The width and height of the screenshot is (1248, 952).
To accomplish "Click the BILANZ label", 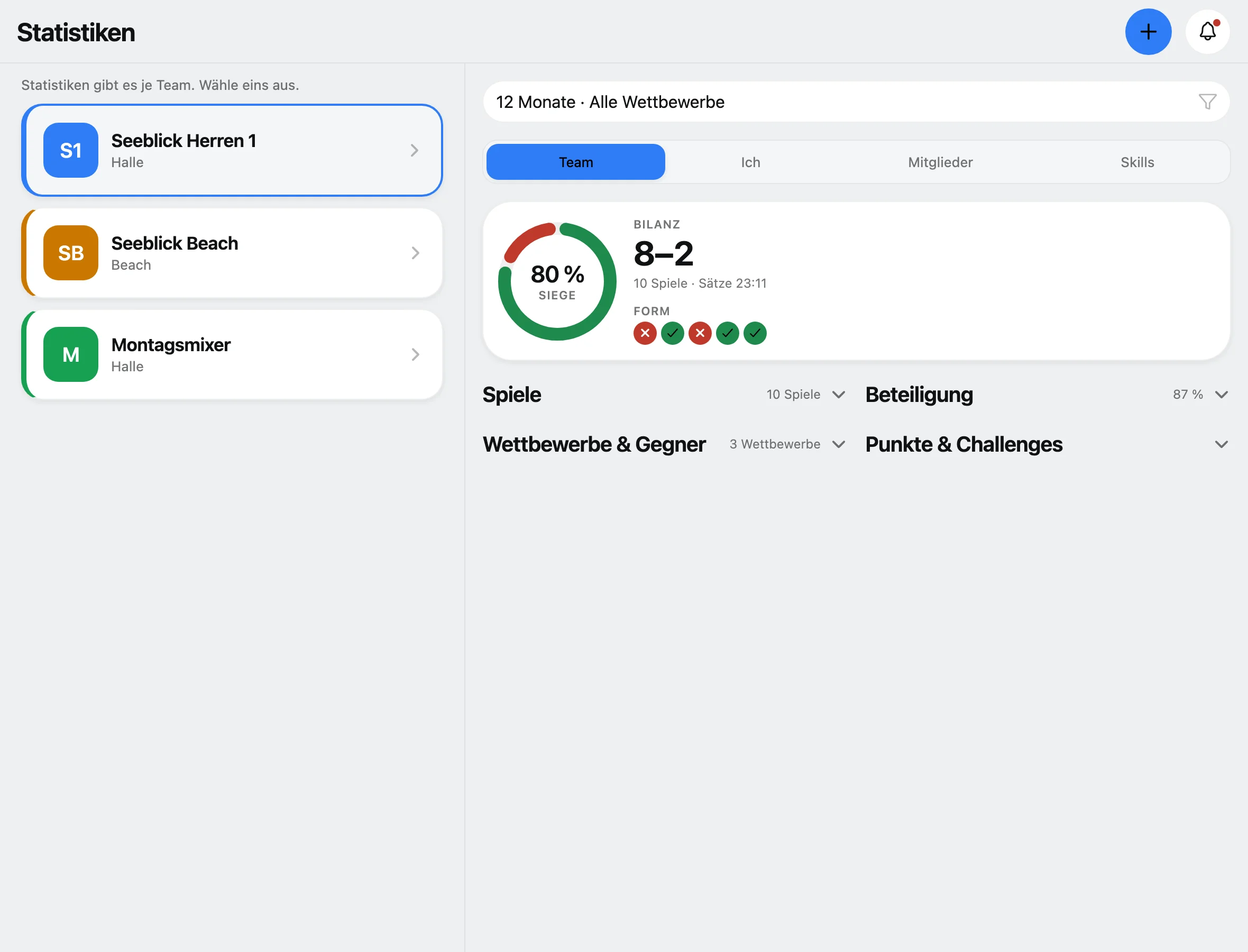I will (x=657, y=224).
